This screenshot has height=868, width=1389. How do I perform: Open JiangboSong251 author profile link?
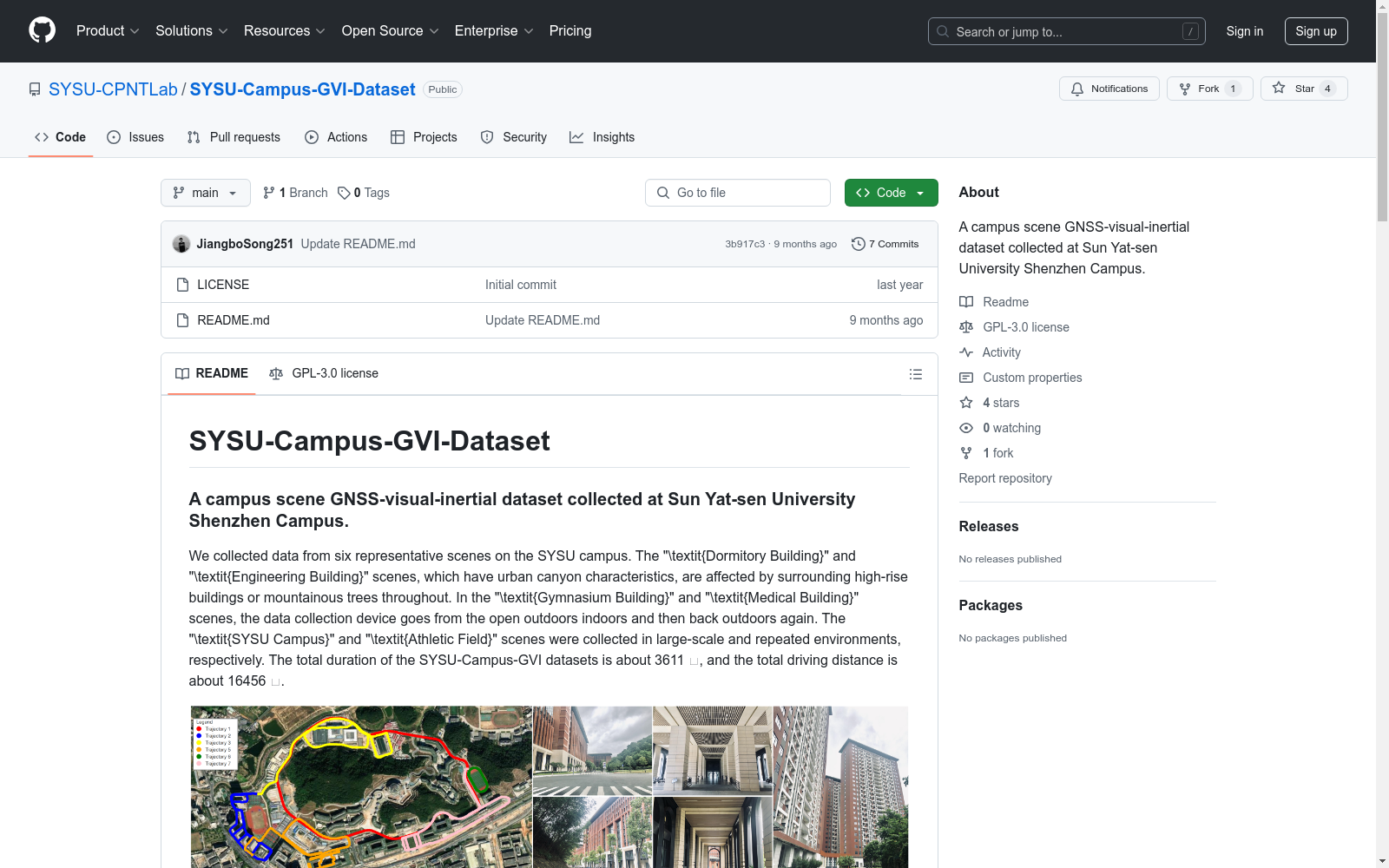(245, 244)
